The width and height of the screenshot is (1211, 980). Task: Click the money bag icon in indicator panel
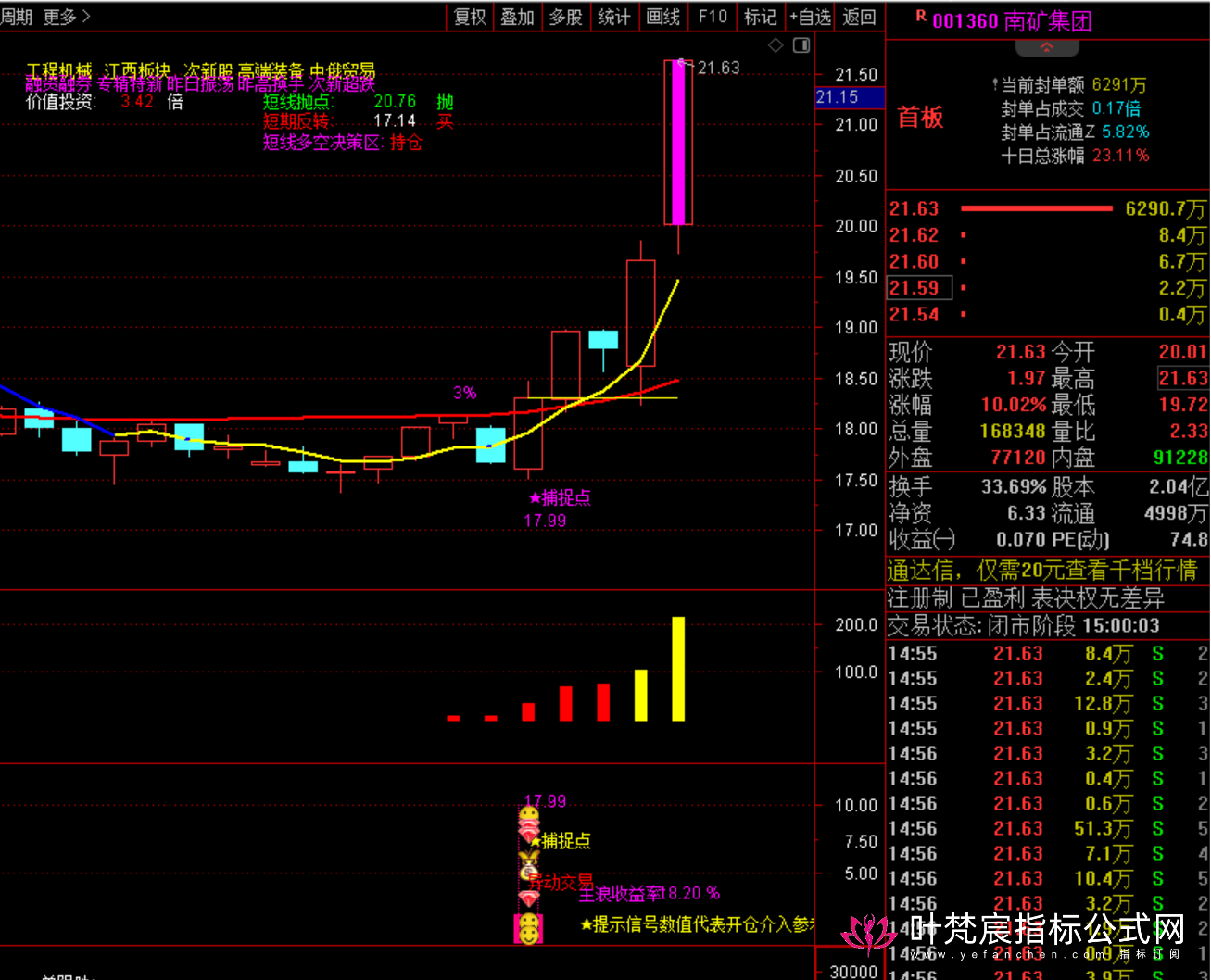click(529, 864)
